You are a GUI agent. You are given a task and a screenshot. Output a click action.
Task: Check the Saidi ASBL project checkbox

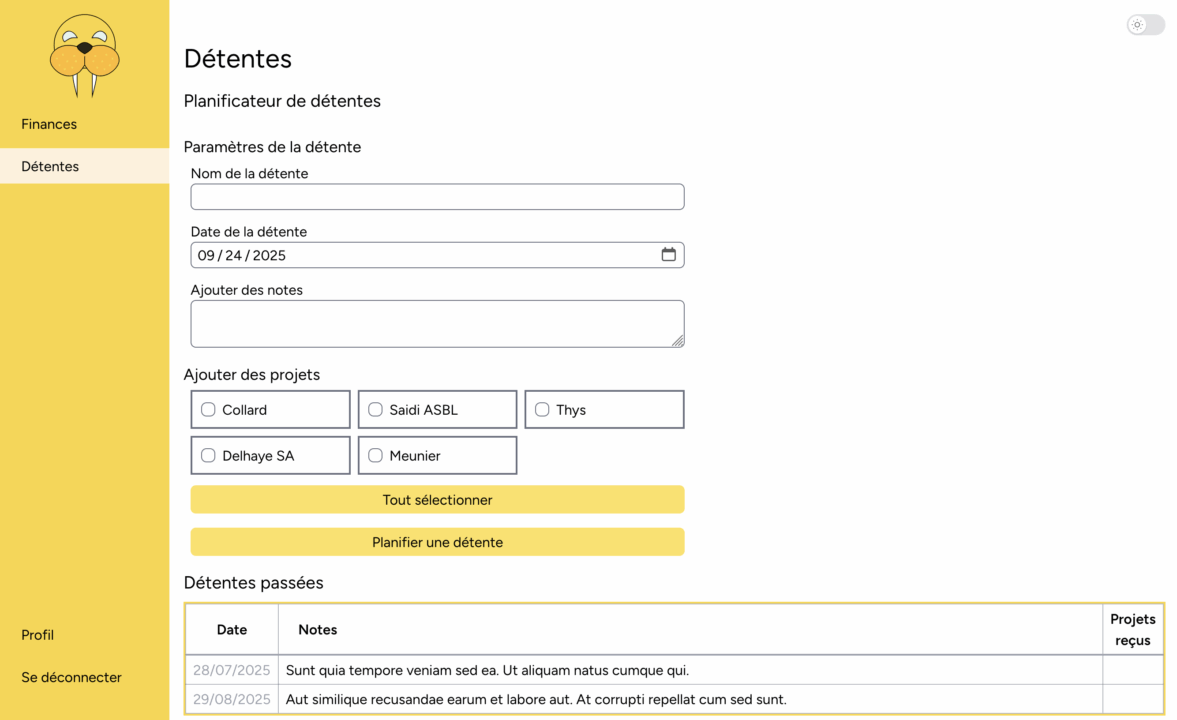tap(375, 410)
